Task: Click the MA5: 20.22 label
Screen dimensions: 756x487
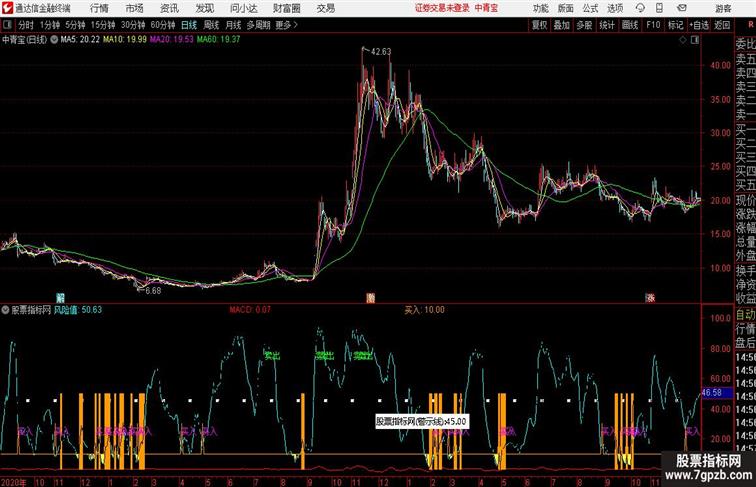Action: (x=80, y=40)
